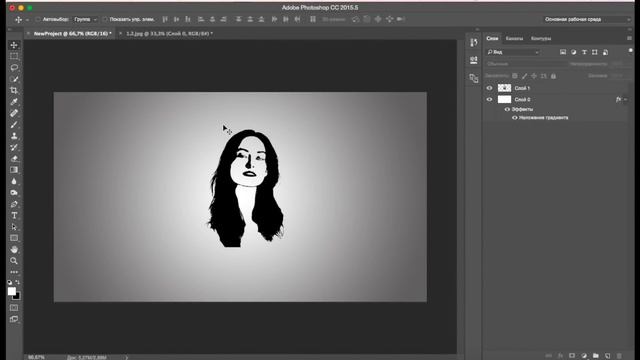640x360 pixels.
Task: Select the Zoom tool
Action: pyautogui.click(x=14, y=260)
